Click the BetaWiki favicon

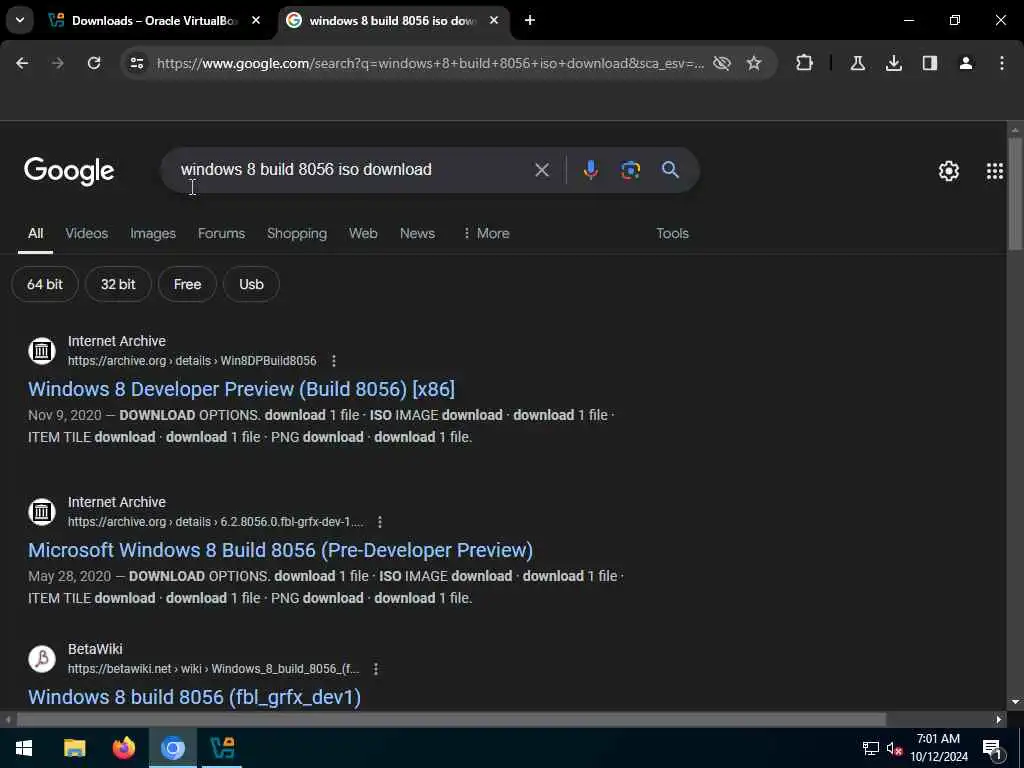(x=42, y=659)
